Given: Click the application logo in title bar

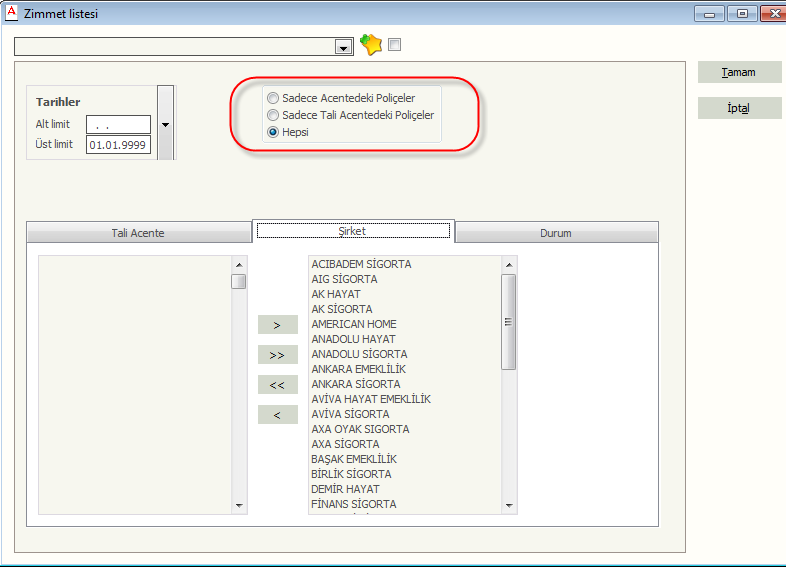Looking at the screenshot, I should tap(11, 13).
